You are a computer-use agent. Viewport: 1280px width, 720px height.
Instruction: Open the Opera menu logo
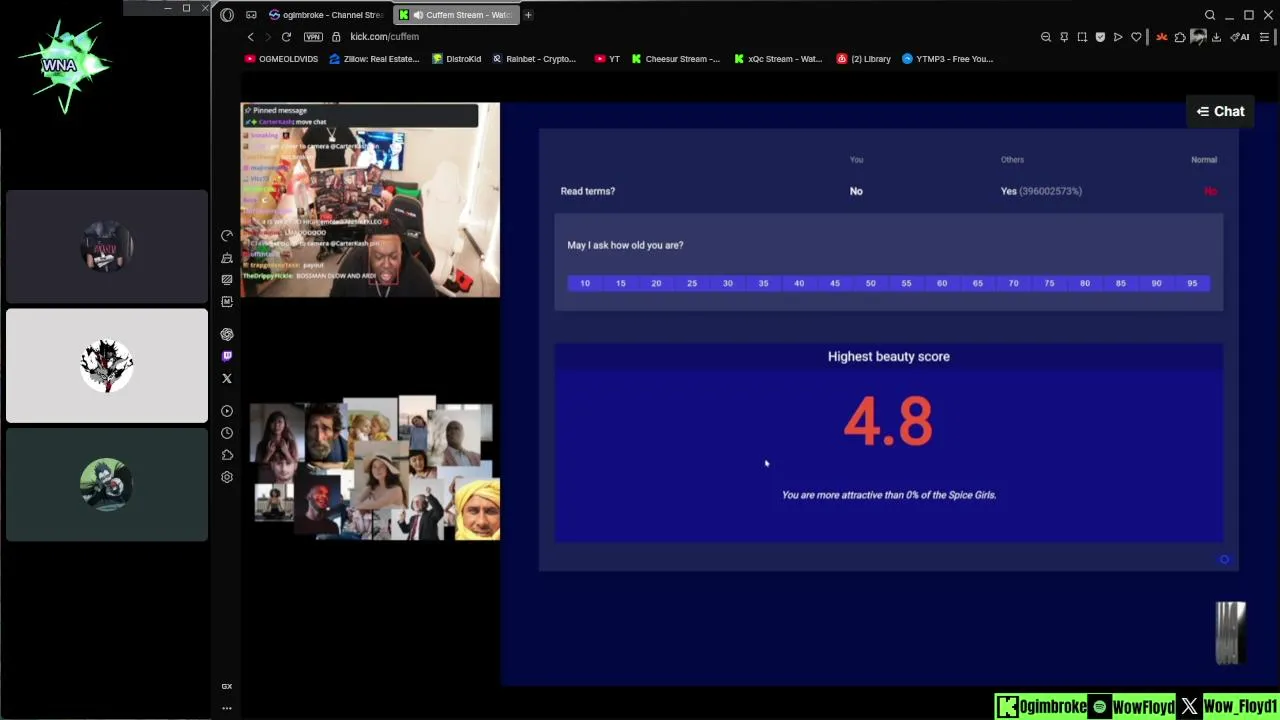227,15
